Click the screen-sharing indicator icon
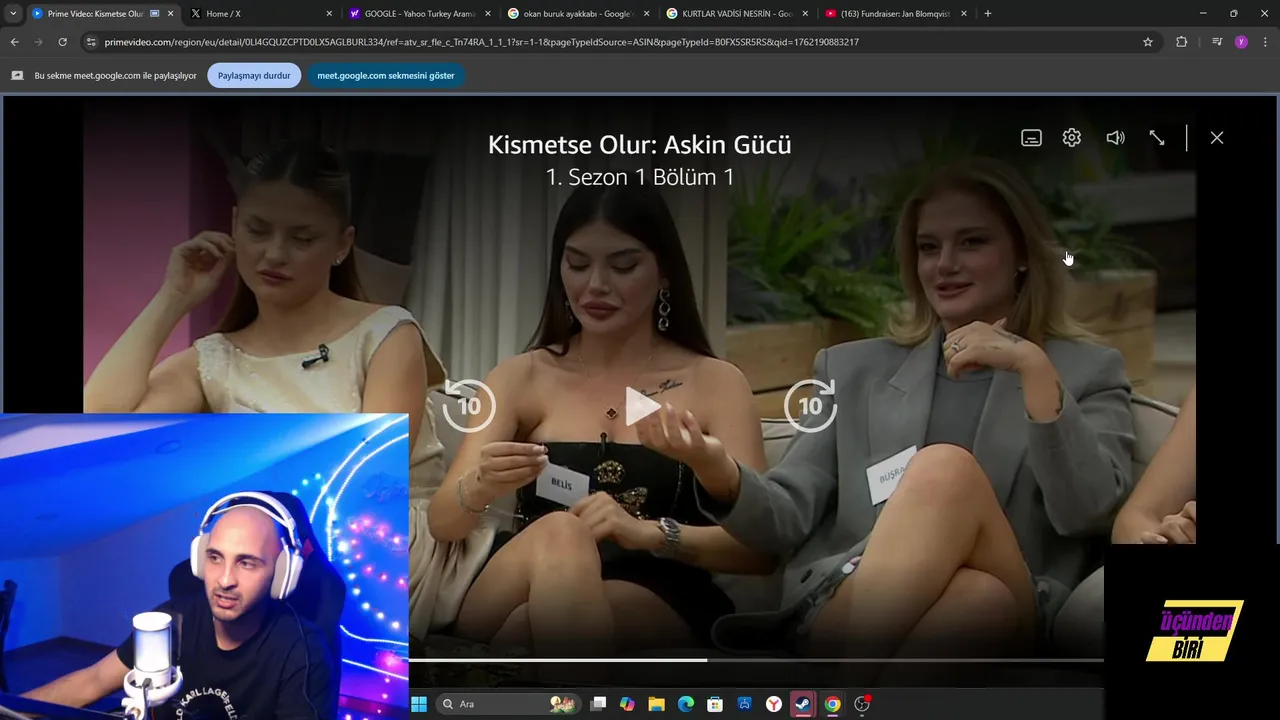The image size is (1280, 720). coord(17,76)
